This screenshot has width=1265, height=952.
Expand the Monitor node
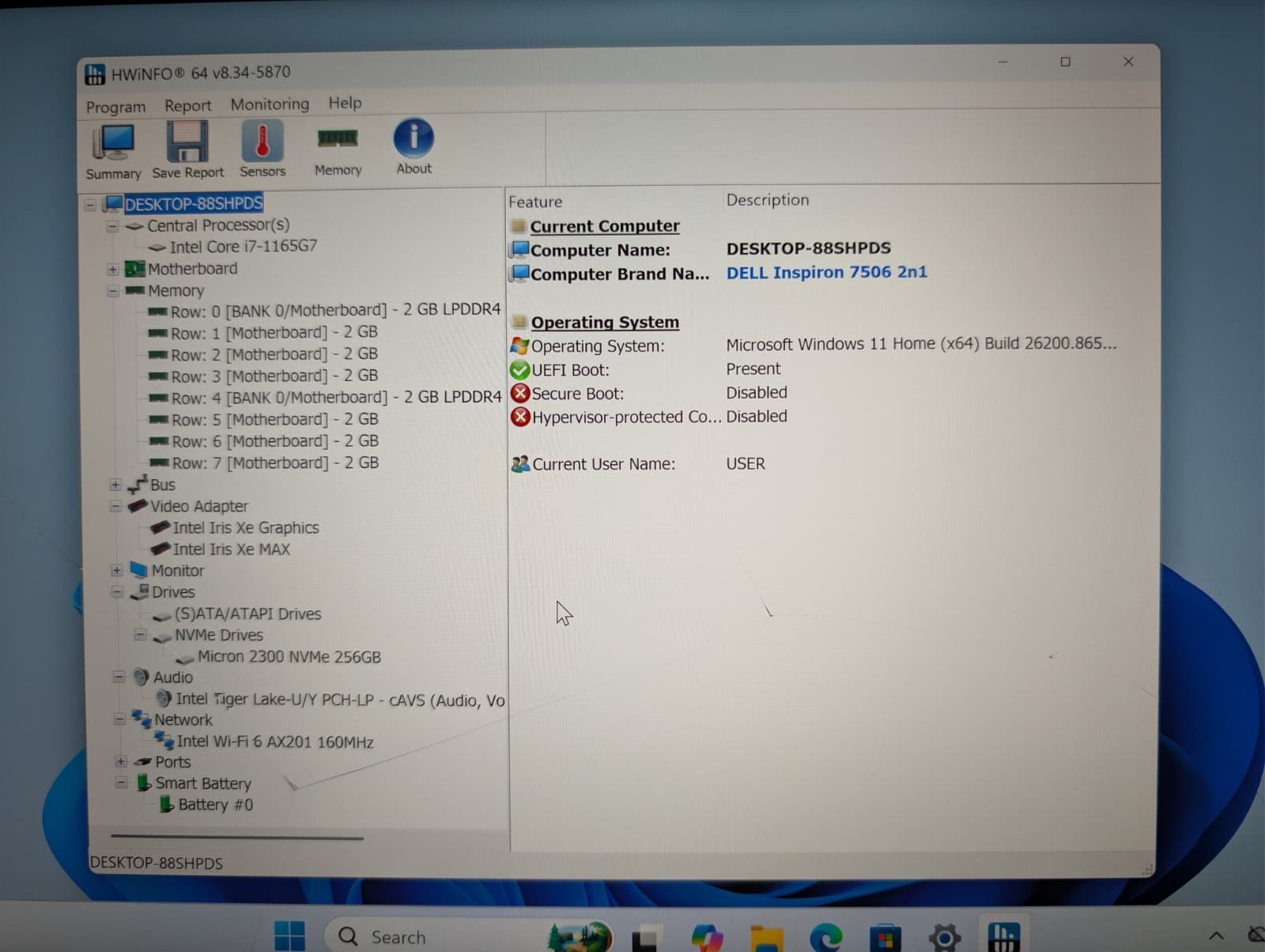[117, 571]
